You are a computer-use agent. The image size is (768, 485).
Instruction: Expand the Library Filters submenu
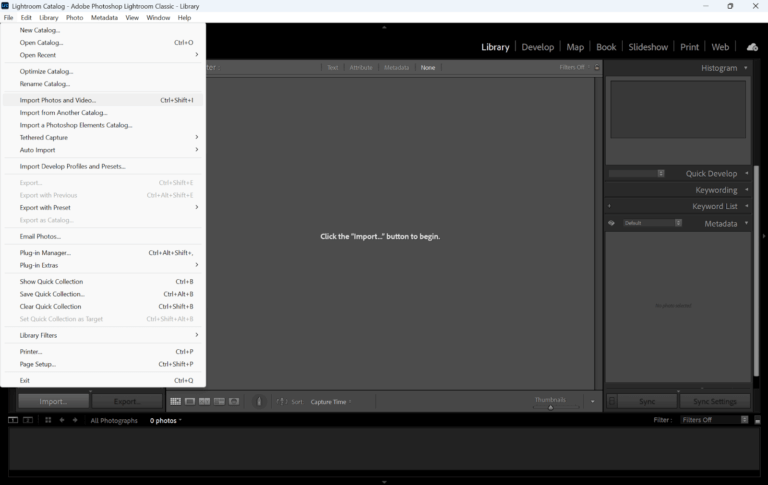click(103, 335)
